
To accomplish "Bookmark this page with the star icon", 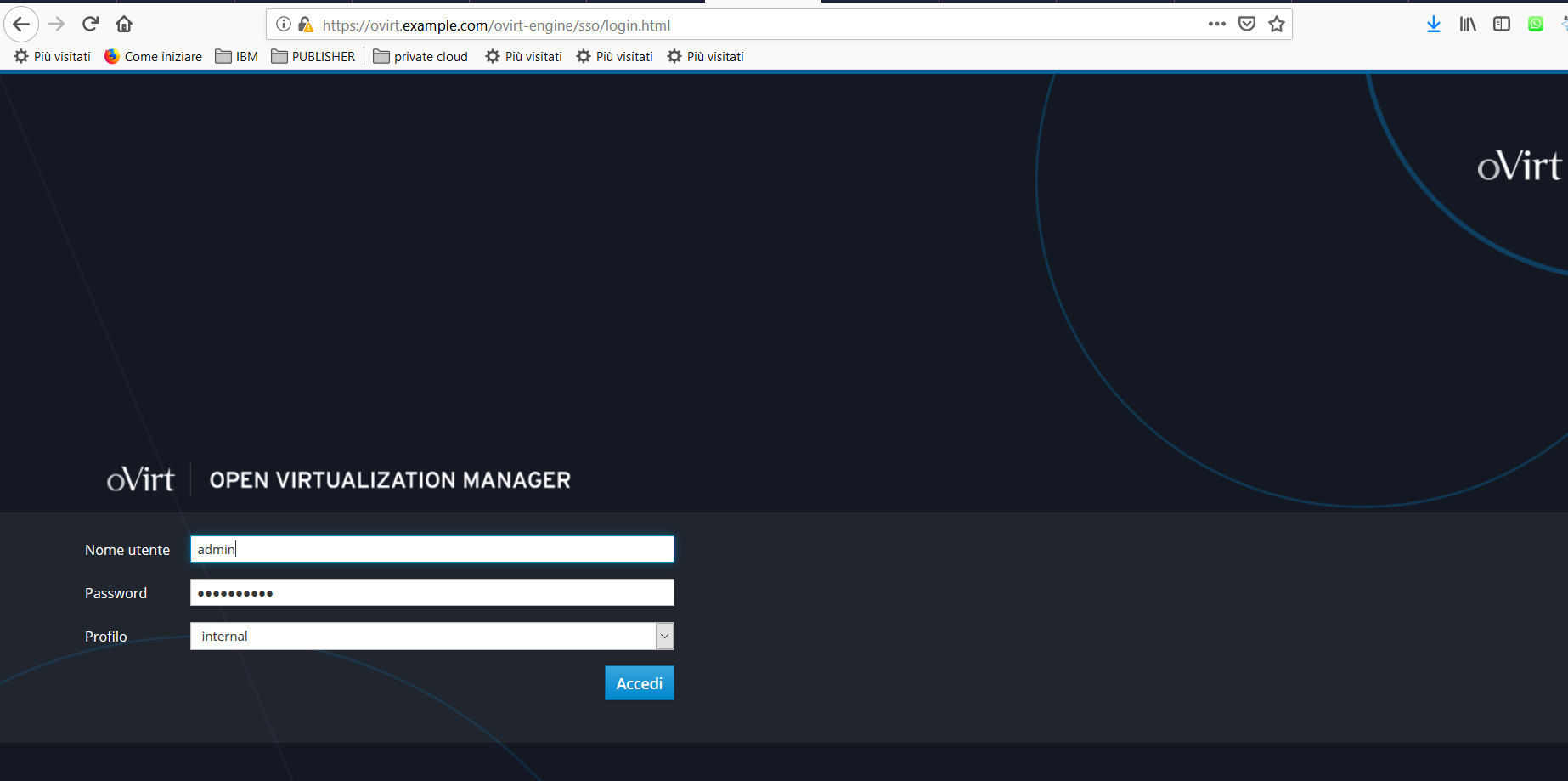I will click(x=1276, y=24).
